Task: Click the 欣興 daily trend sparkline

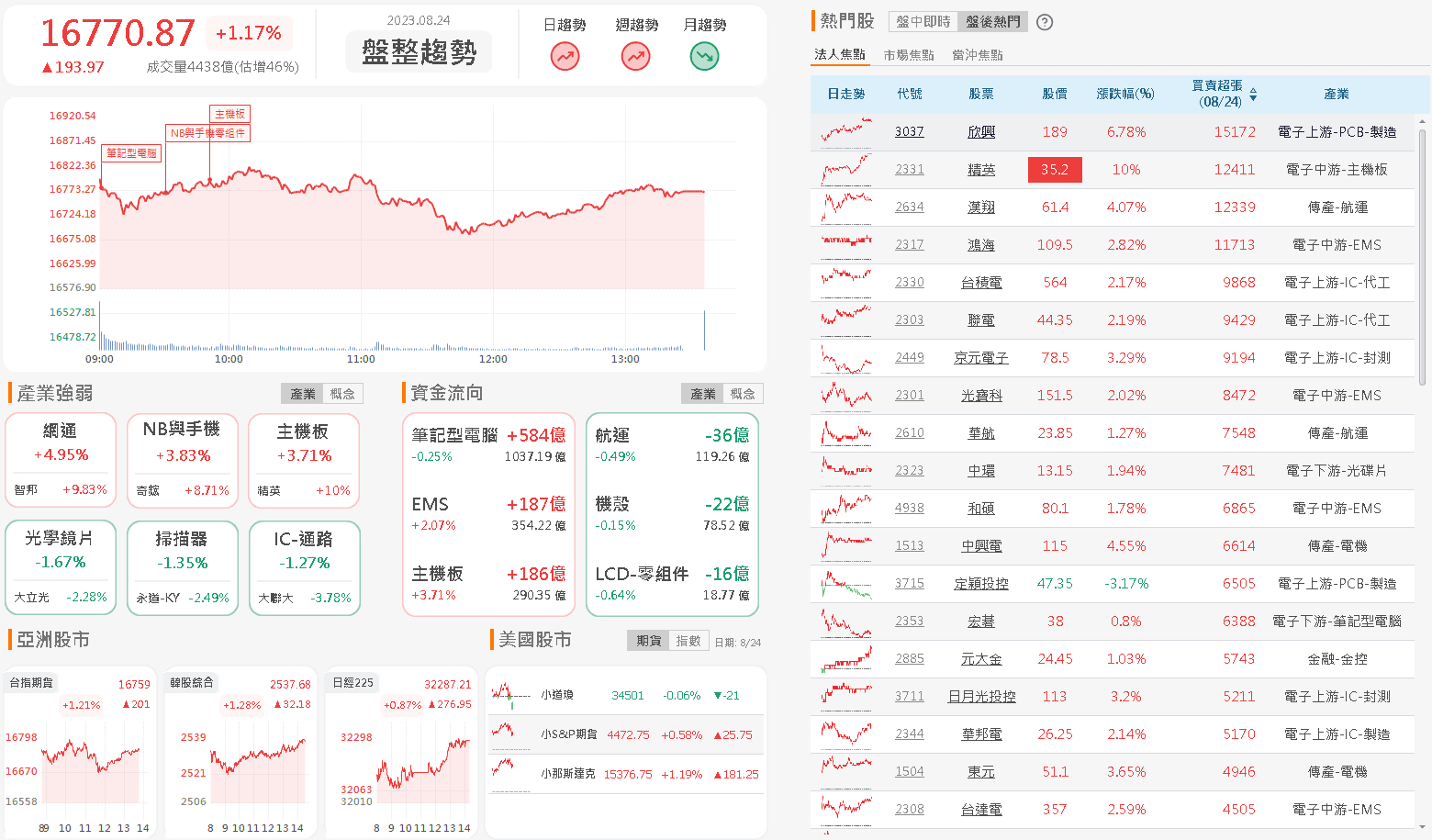Action: tap(846, 132)
